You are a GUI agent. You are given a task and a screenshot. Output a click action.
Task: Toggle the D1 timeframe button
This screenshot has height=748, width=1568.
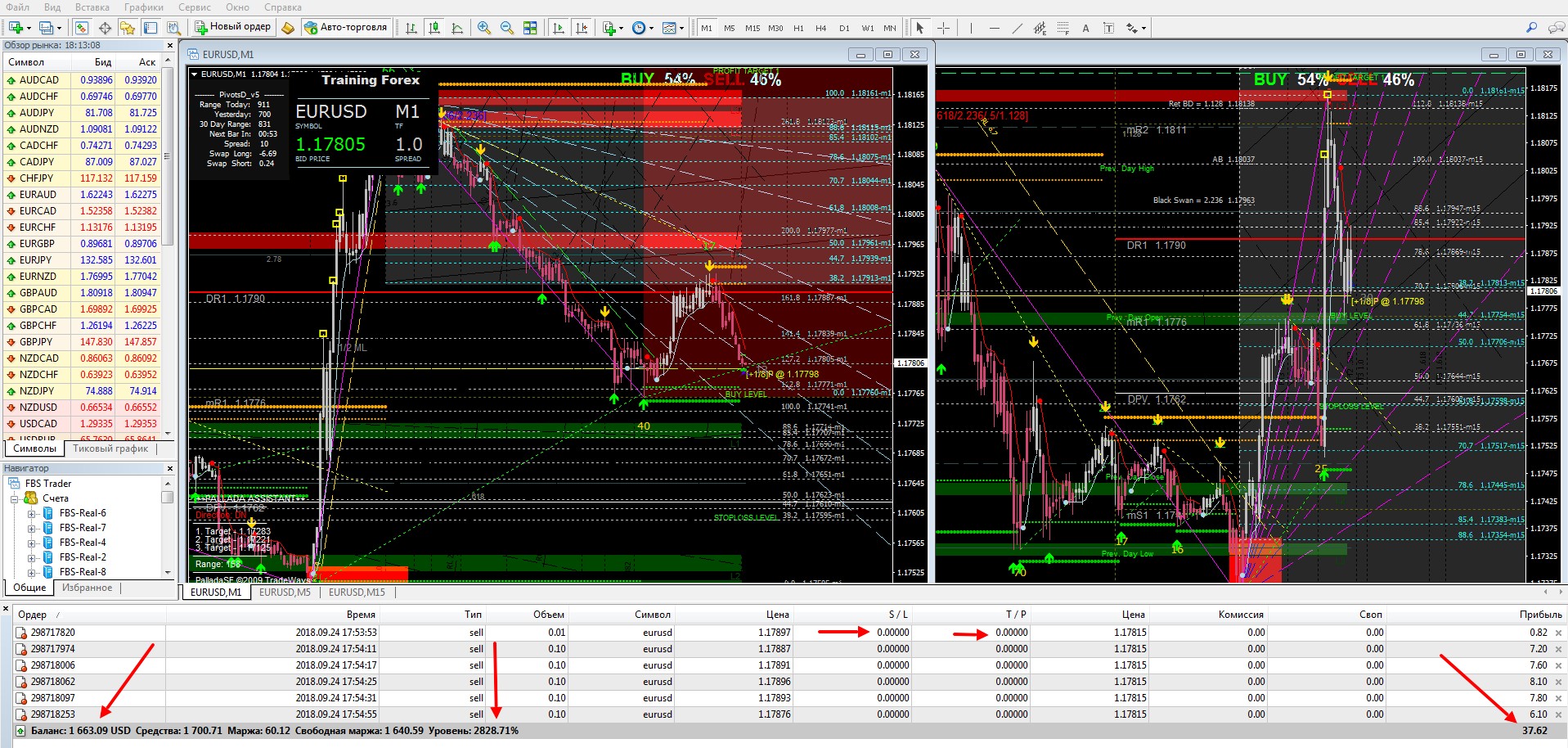coord(845,28)
